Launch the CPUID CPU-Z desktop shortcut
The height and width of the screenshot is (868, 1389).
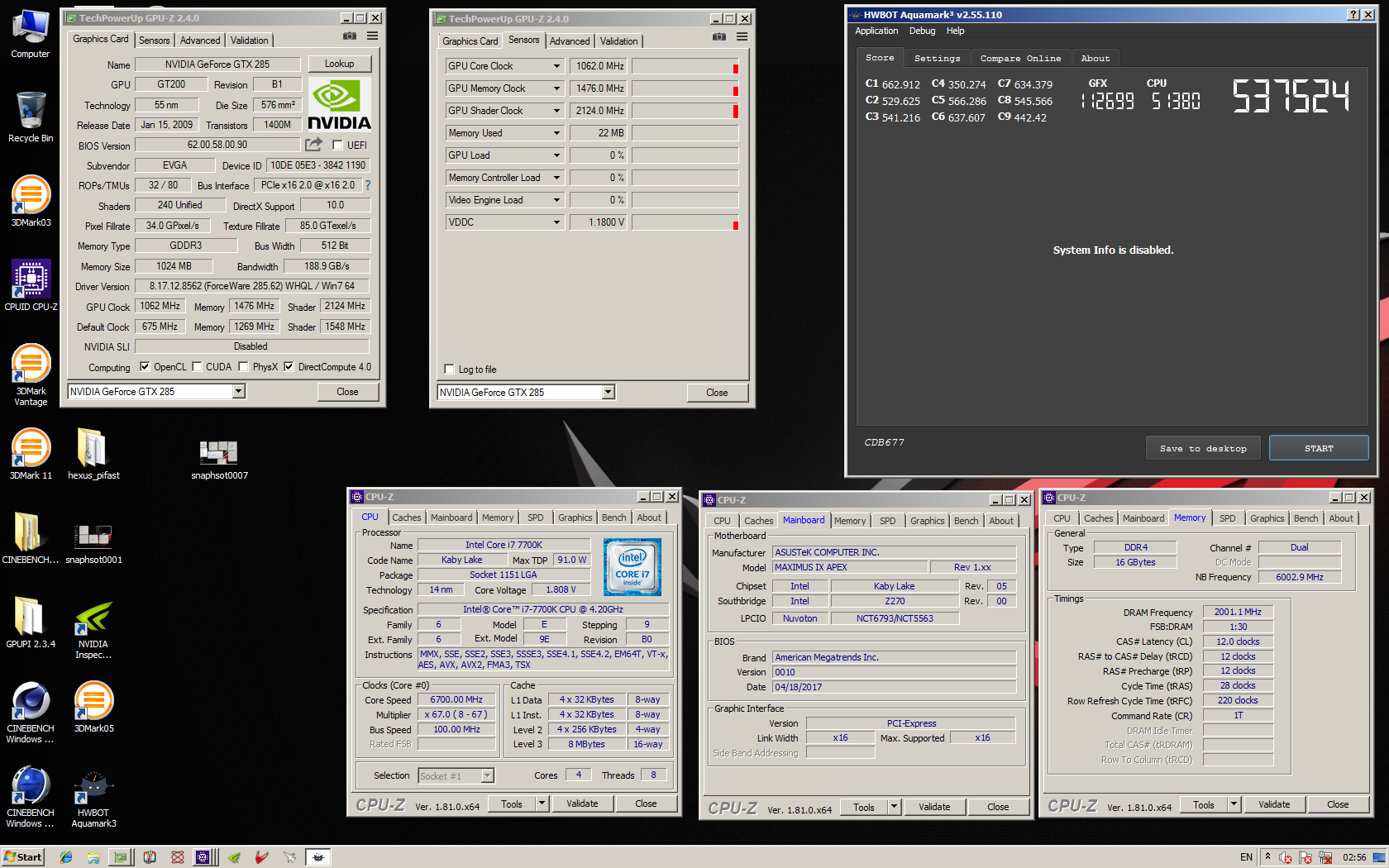coord(31,286)
